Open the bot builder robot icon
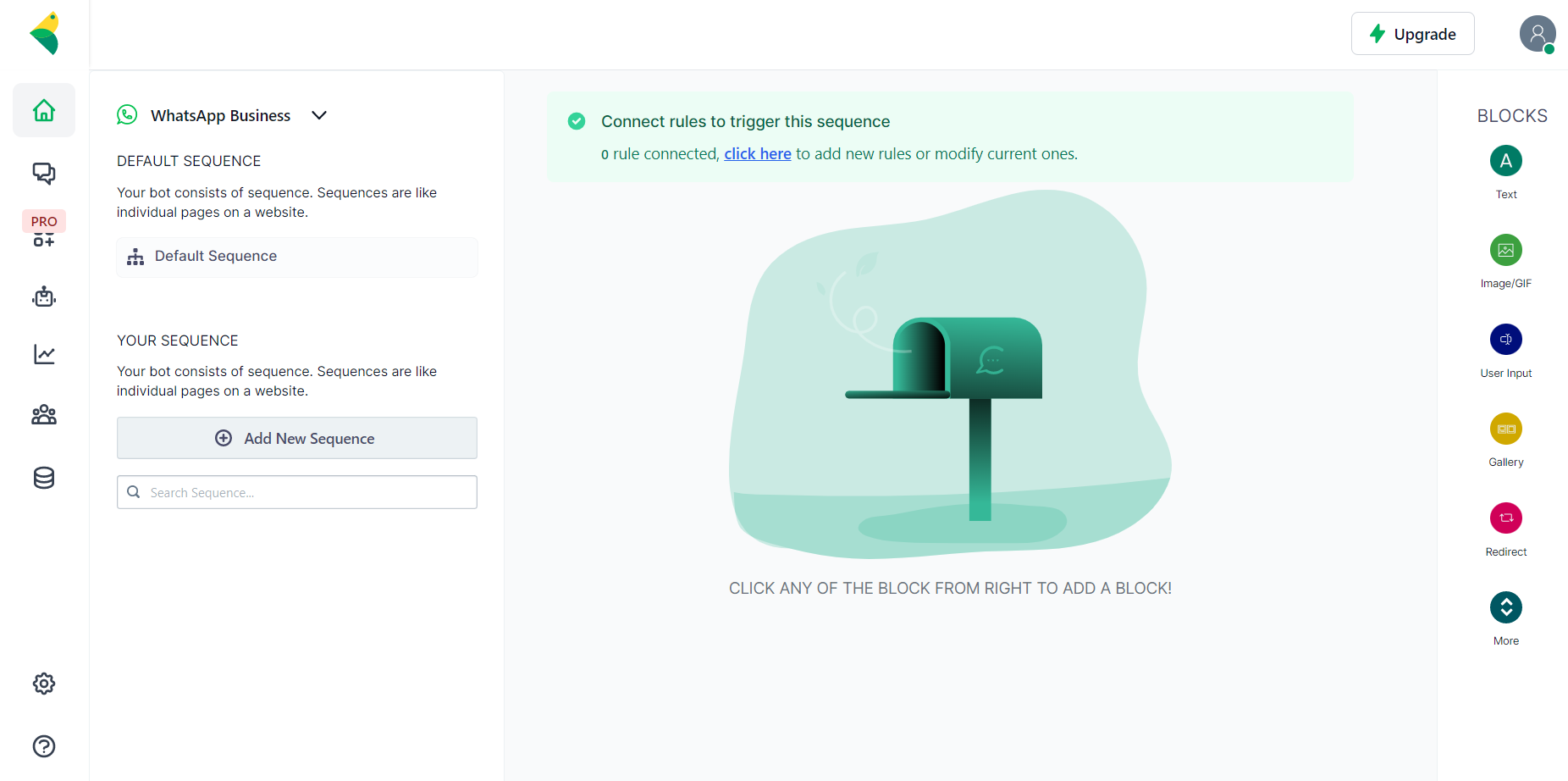Viewport: 1568px width, 781px height. (x=44, y=296)
